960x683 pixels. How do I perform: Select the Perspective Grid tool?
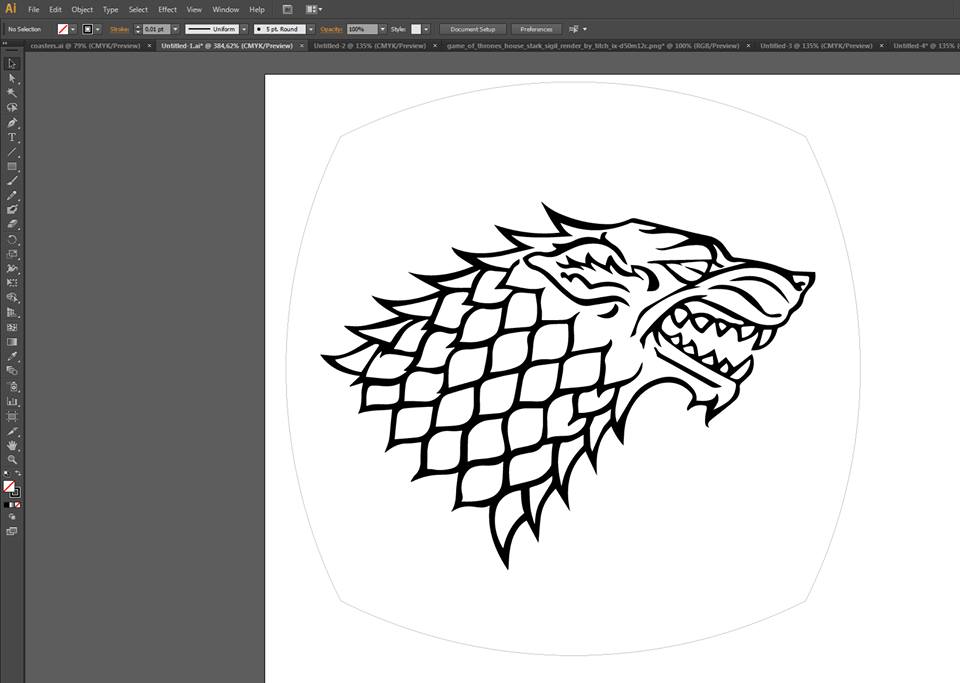pos(12,312)
